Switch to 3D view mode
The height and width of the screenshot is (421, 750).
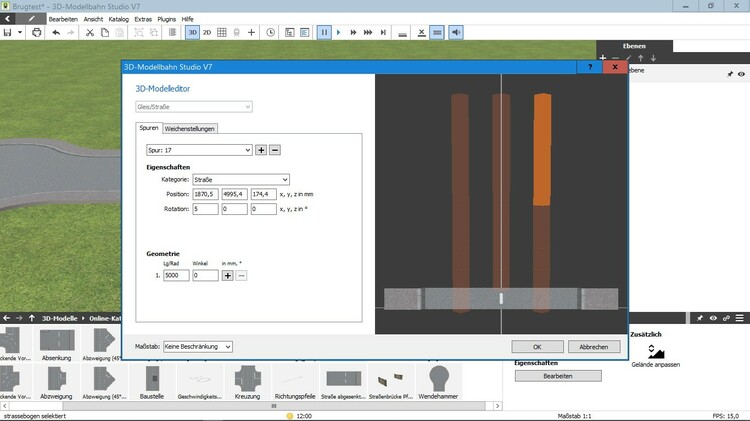tap(192, 33)
